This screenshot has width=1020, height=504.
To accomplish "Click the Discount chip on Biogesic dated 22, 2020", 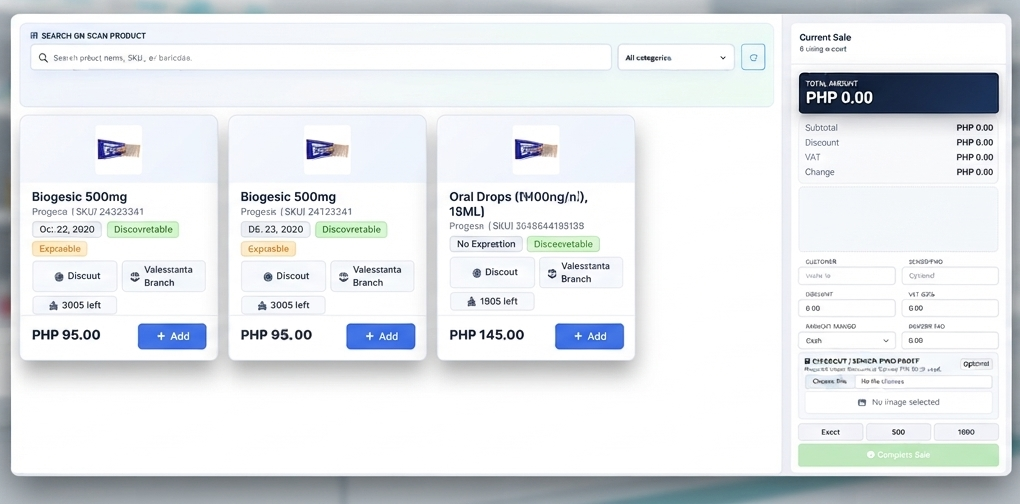I will tap(75, 276).
